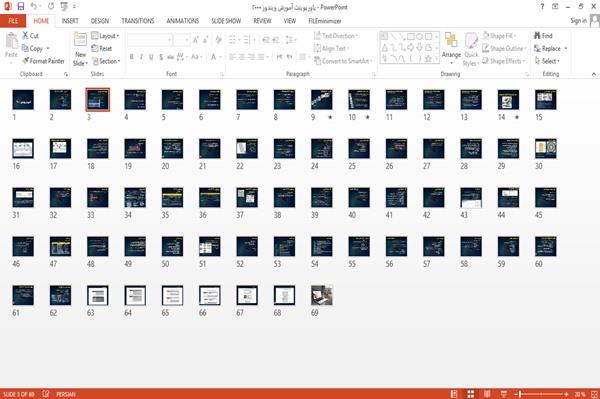Click the Quick Styles button
This screenshot has height=399, width=600.
point(471,50)
